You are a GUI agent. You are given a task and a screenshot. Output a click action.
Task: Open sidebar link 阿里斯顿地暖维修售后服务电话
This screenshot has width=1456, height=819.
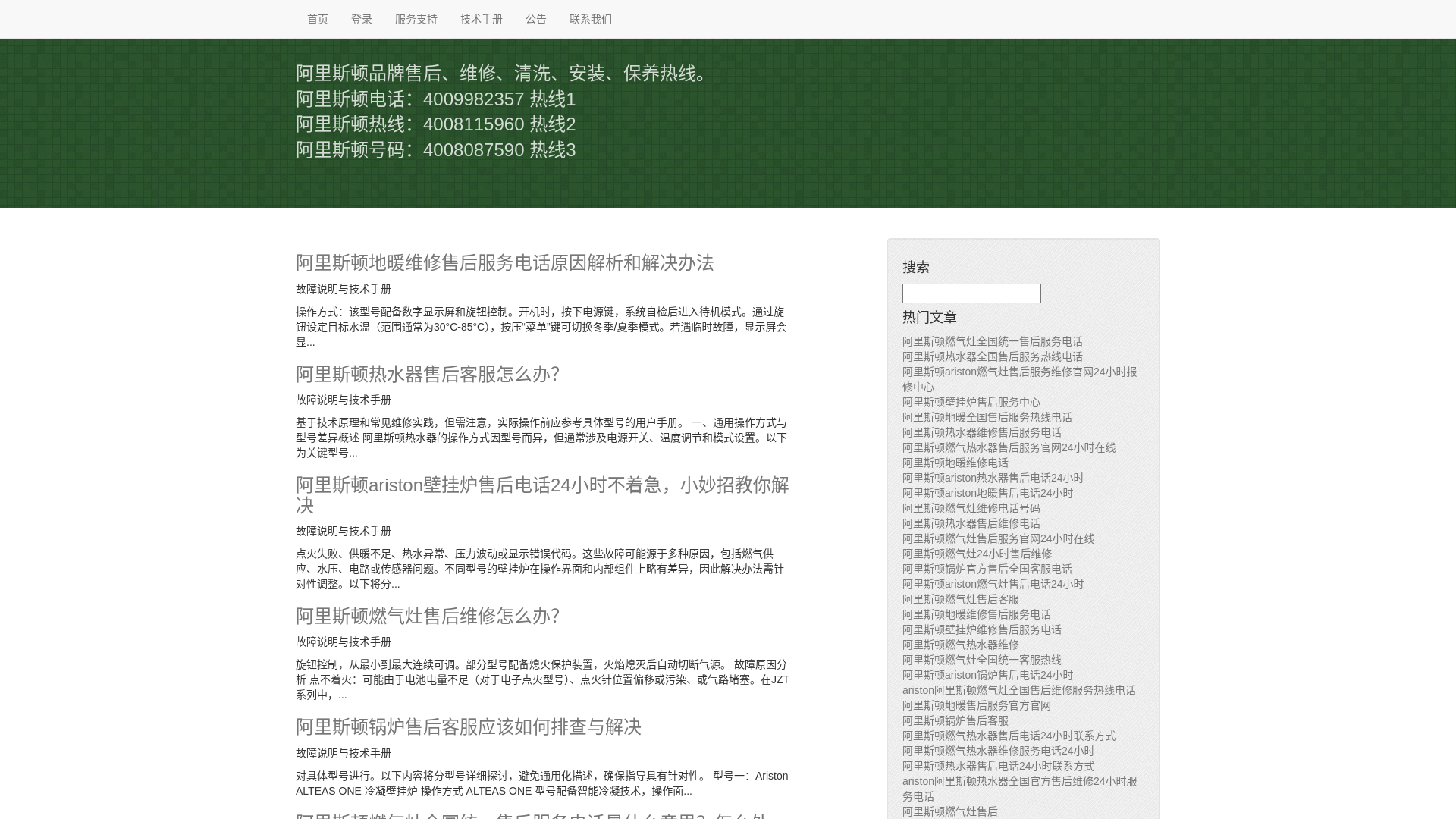tap(977, 614)
